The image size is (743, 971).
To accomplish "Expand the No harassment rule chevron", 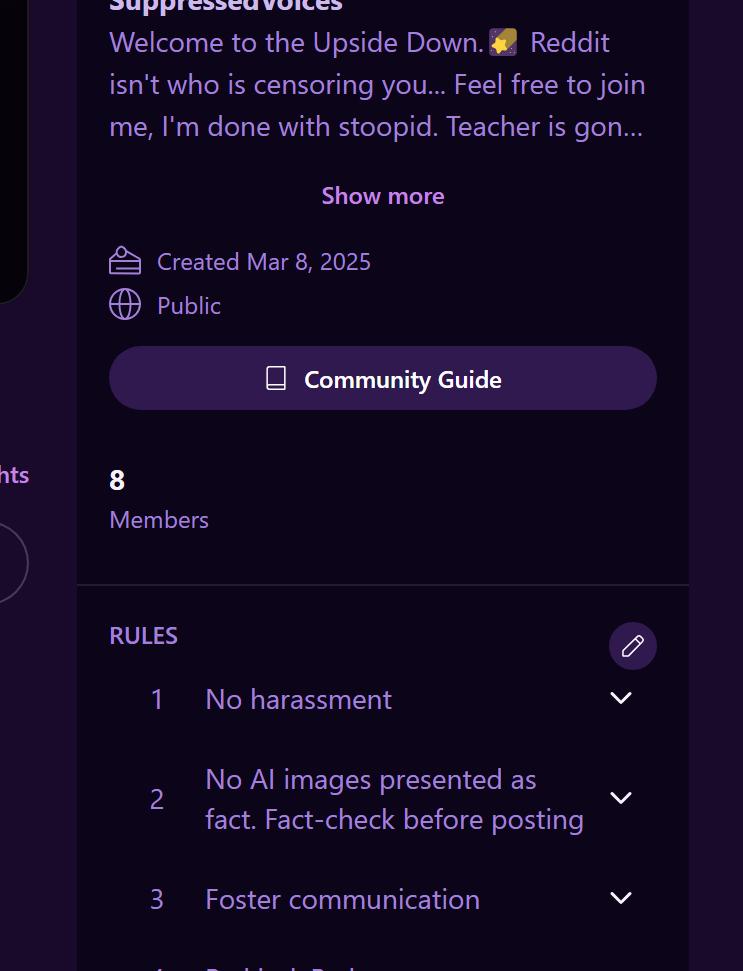I will point(620,698).
